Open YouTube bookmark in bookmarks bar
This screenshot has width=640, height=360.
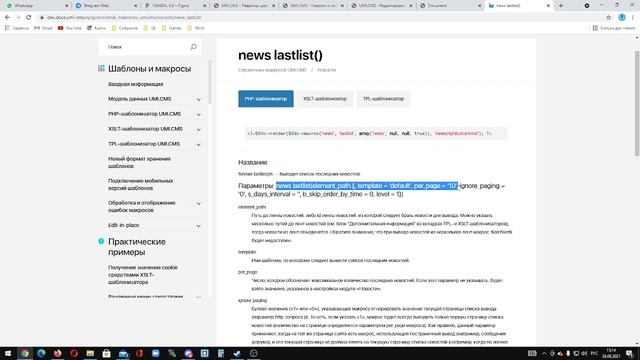(69, 28)
